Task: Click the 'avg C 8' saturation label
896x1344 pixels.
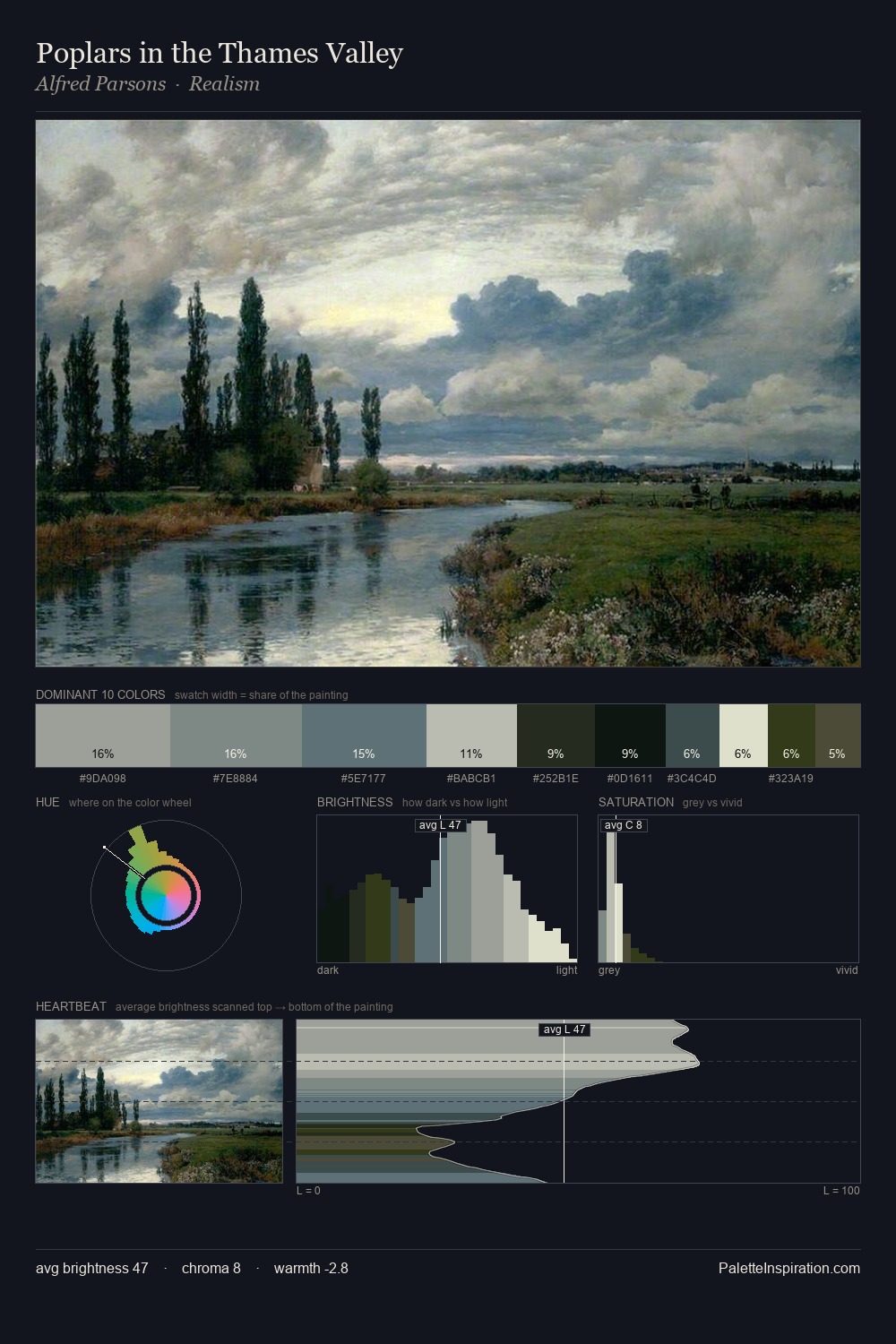Action: click(x=624, y=825)
